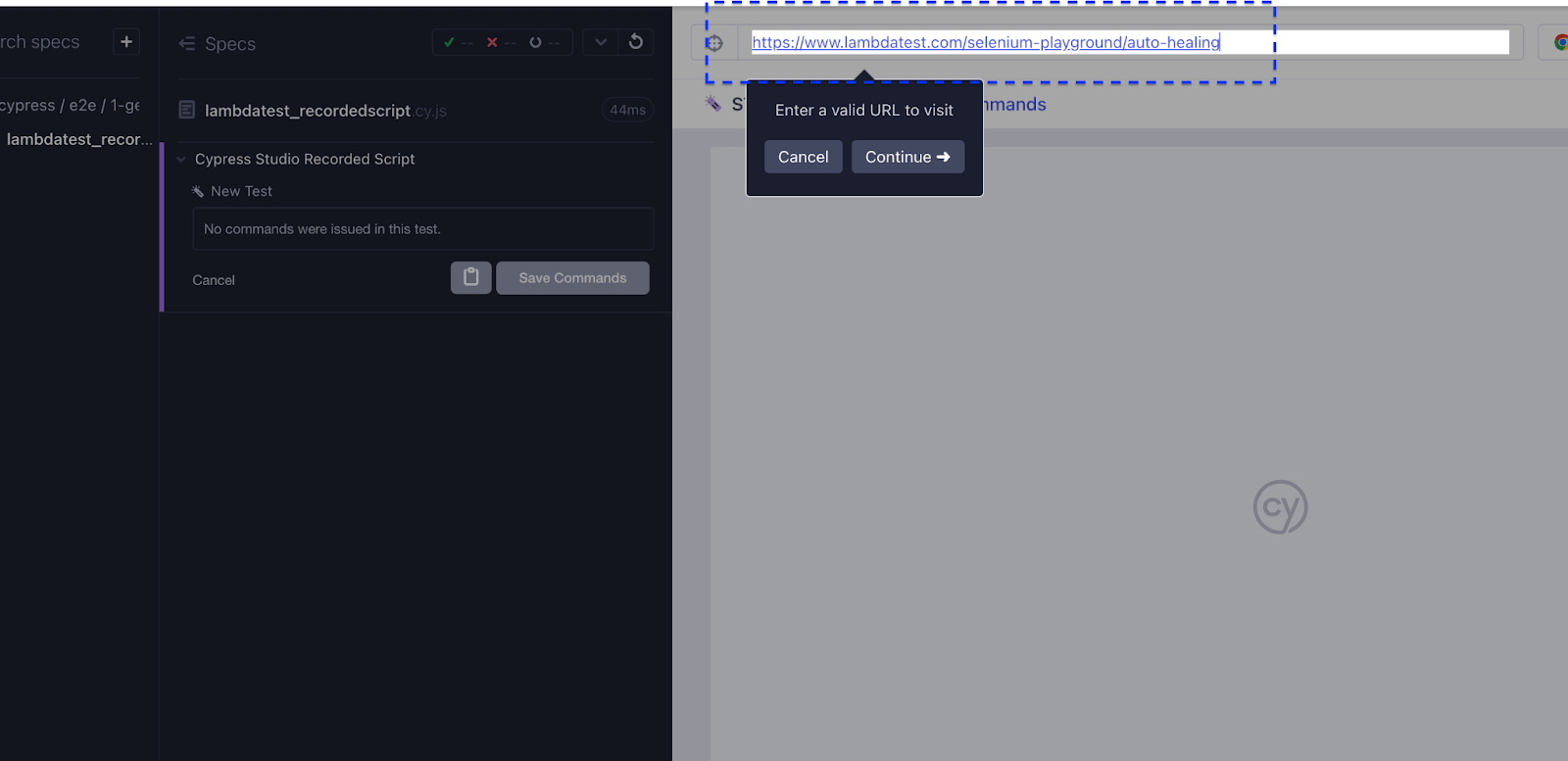1568x761 pixels.
Task: Click the green passed tests checkmark
Action: (x=449, y=42)
